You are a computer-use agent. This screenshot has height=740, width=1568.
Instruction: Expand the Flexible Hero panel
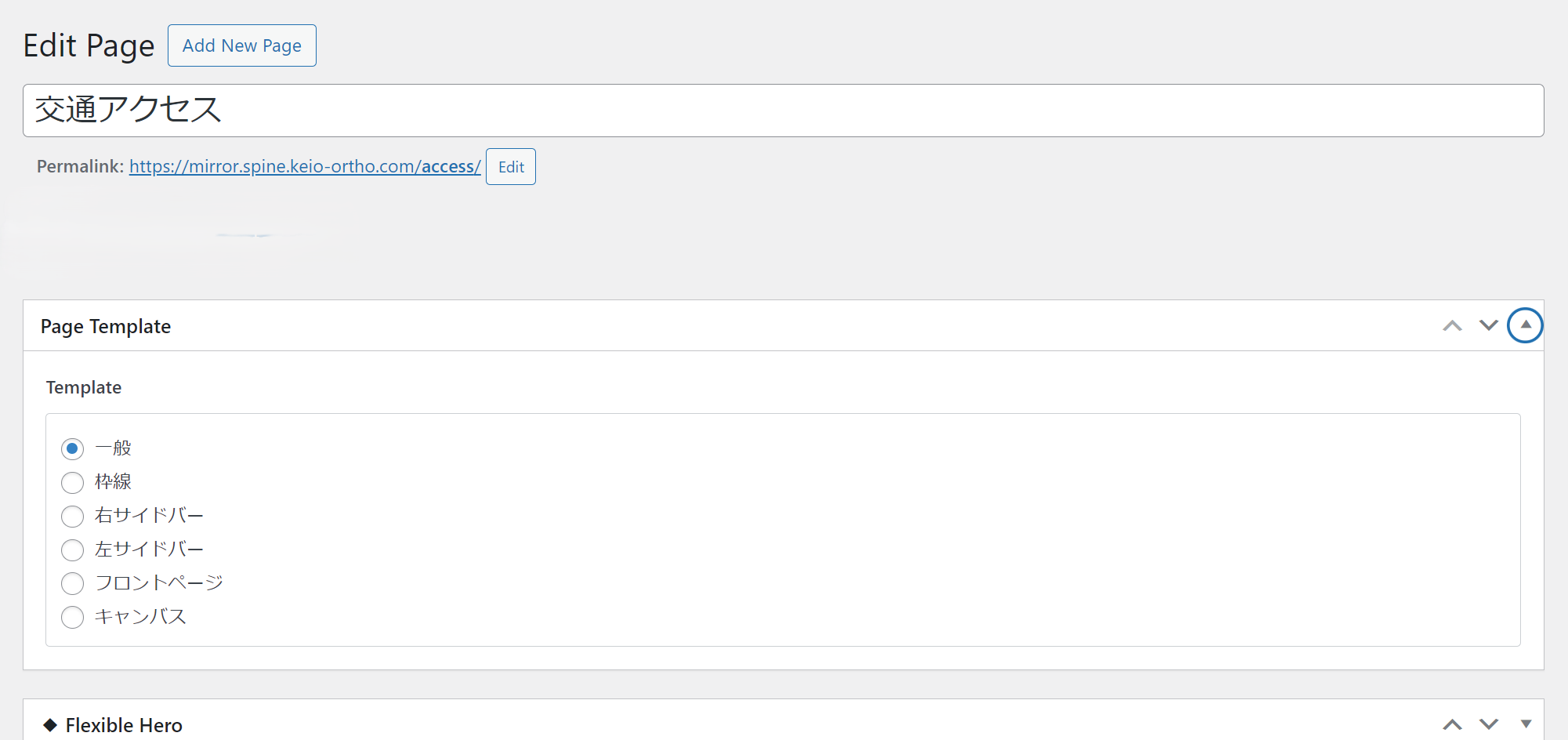pos(1526,724)
